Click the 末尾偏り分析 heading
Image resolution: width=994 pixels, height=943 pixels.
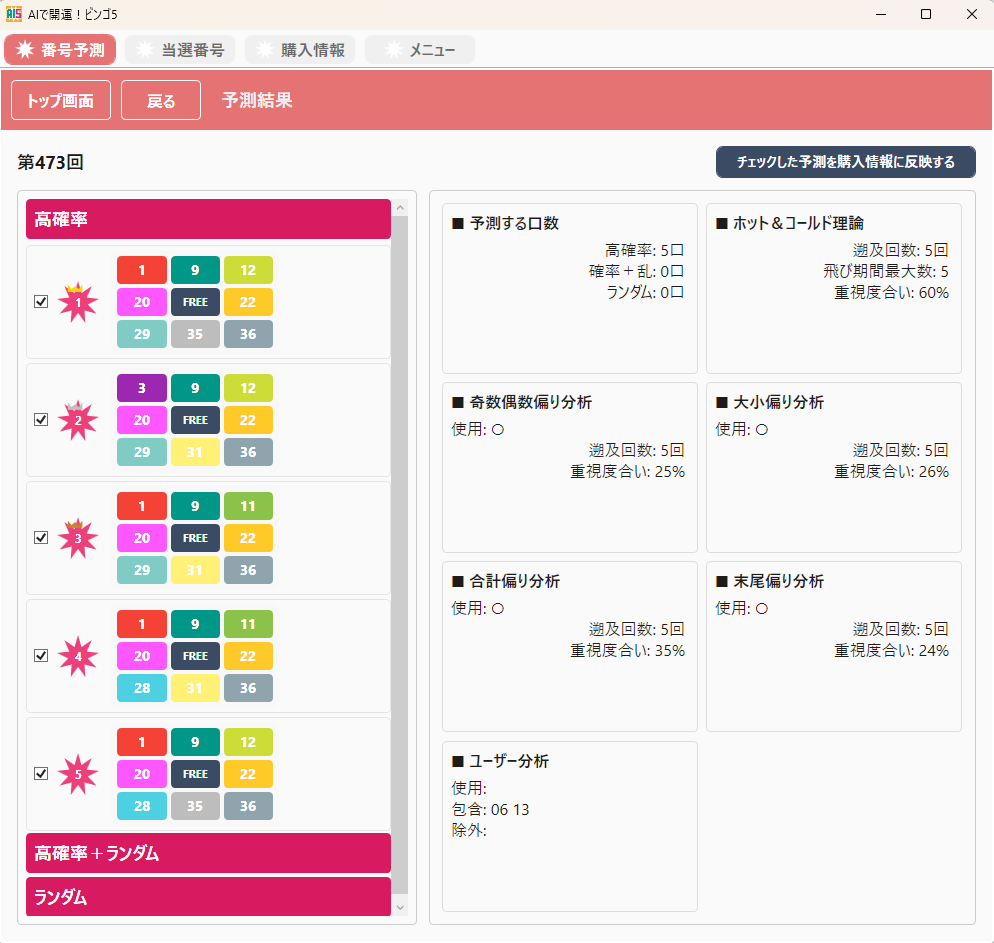click(770, 581)
